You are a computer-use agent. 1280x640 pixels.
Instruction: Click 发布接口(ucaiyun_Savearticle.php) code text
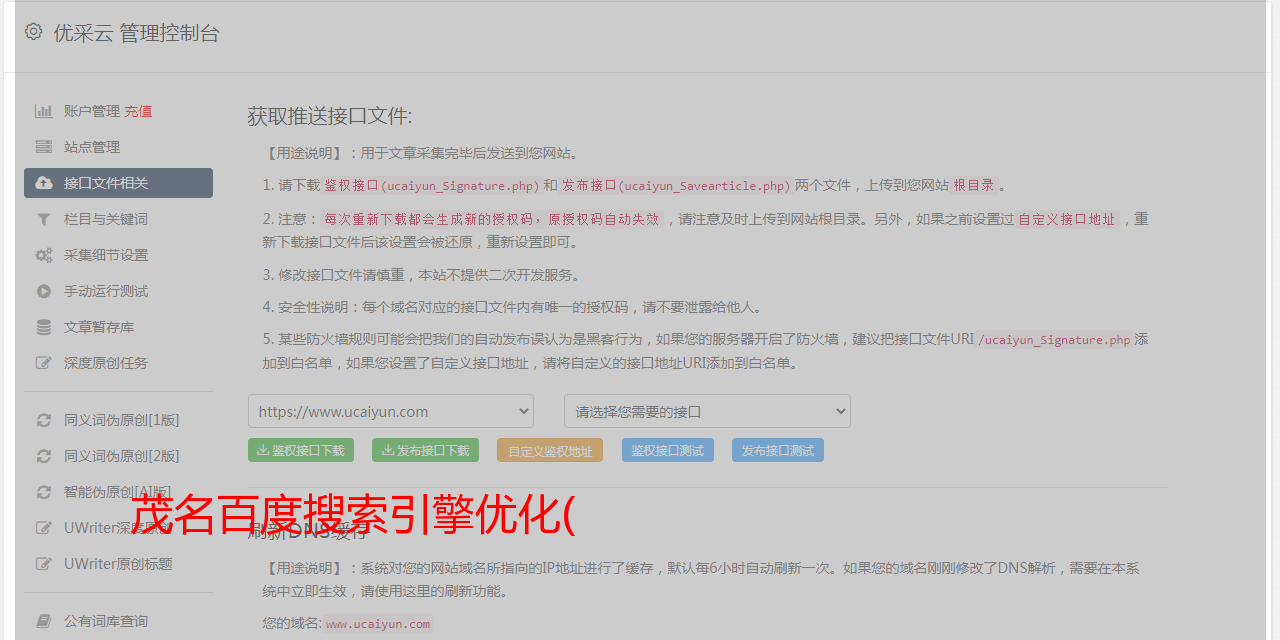pos(676,185)
